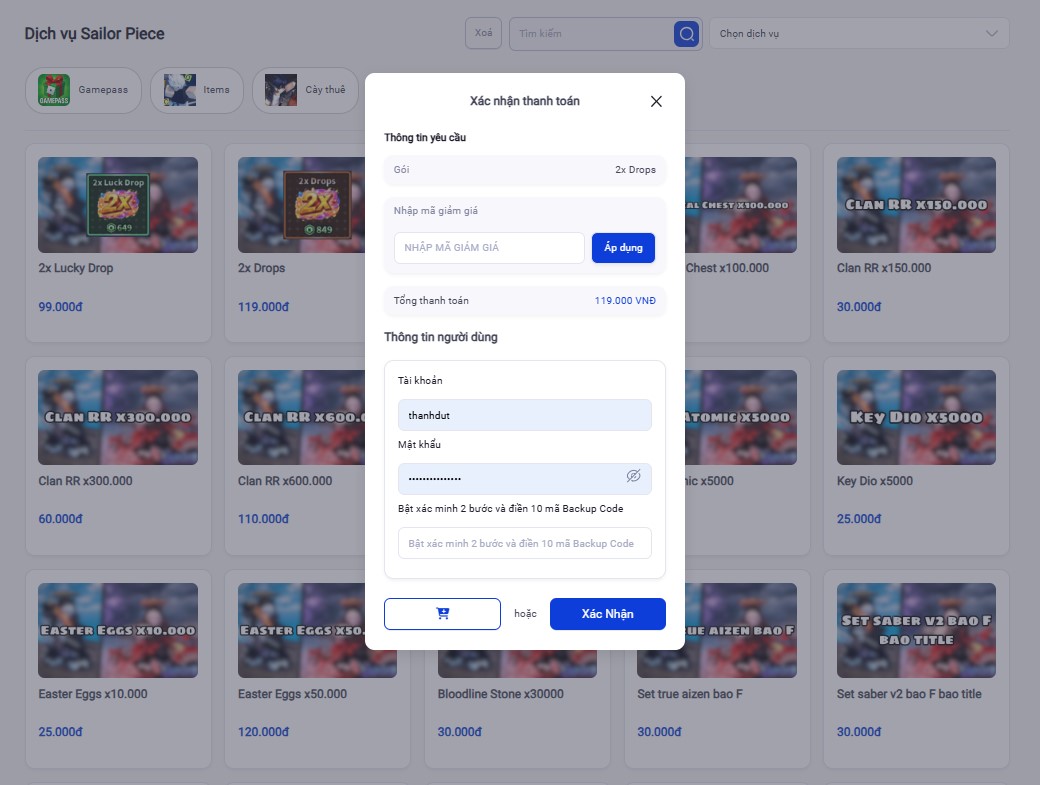Toggle password visibility eye icon

click(633, 476)
